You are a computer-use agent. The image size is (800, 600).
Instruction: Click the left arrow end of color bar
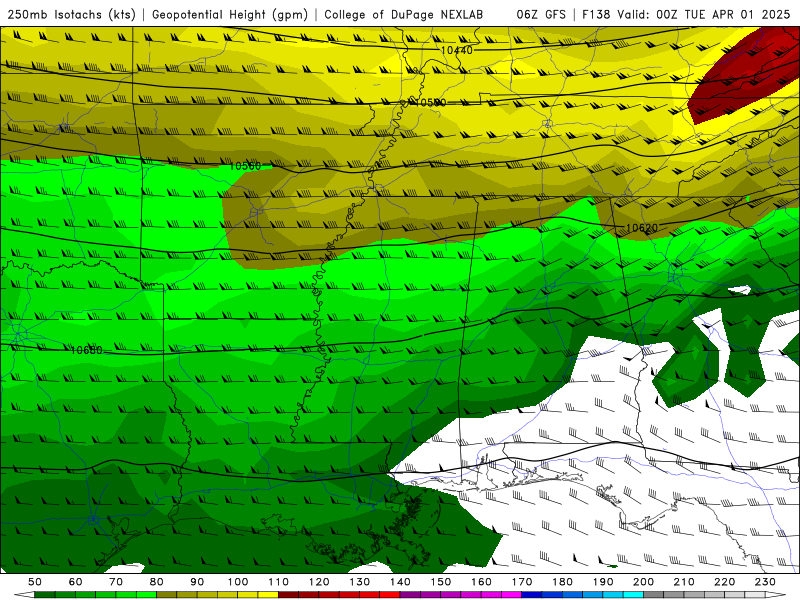[23, 595]
